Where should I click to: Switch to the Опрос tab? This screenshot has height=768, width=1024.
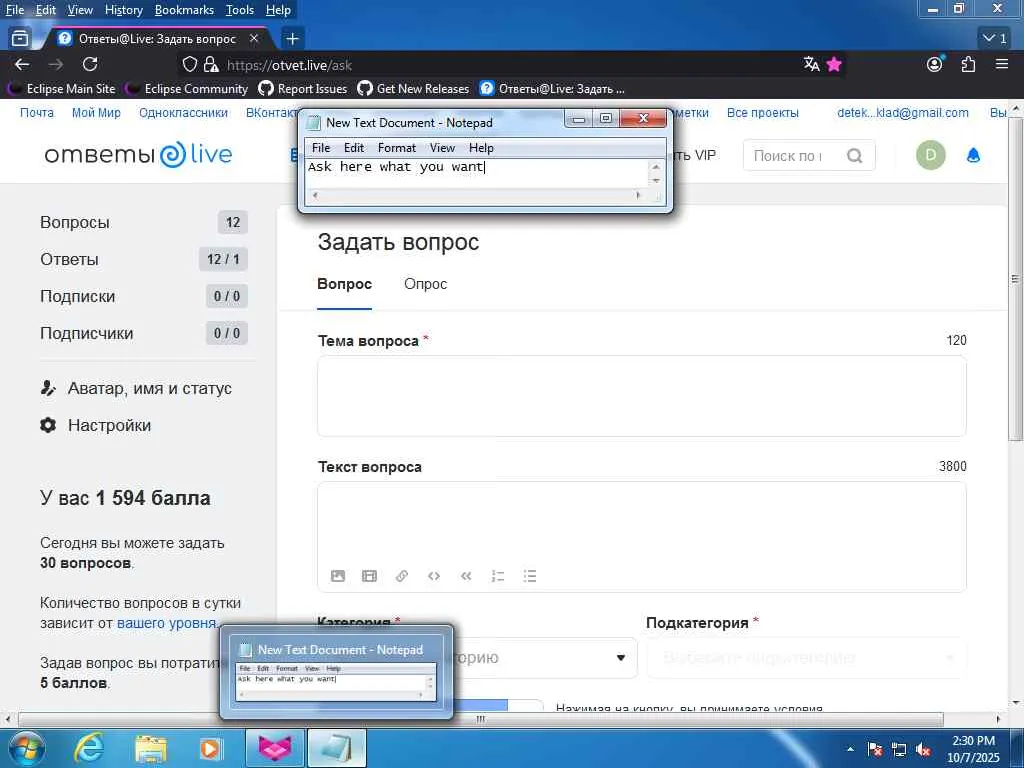tap(425, 284)
